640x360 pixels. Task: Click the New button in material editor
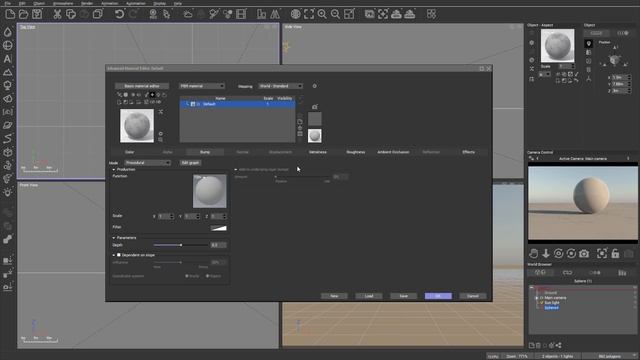[x=334, y=296]
